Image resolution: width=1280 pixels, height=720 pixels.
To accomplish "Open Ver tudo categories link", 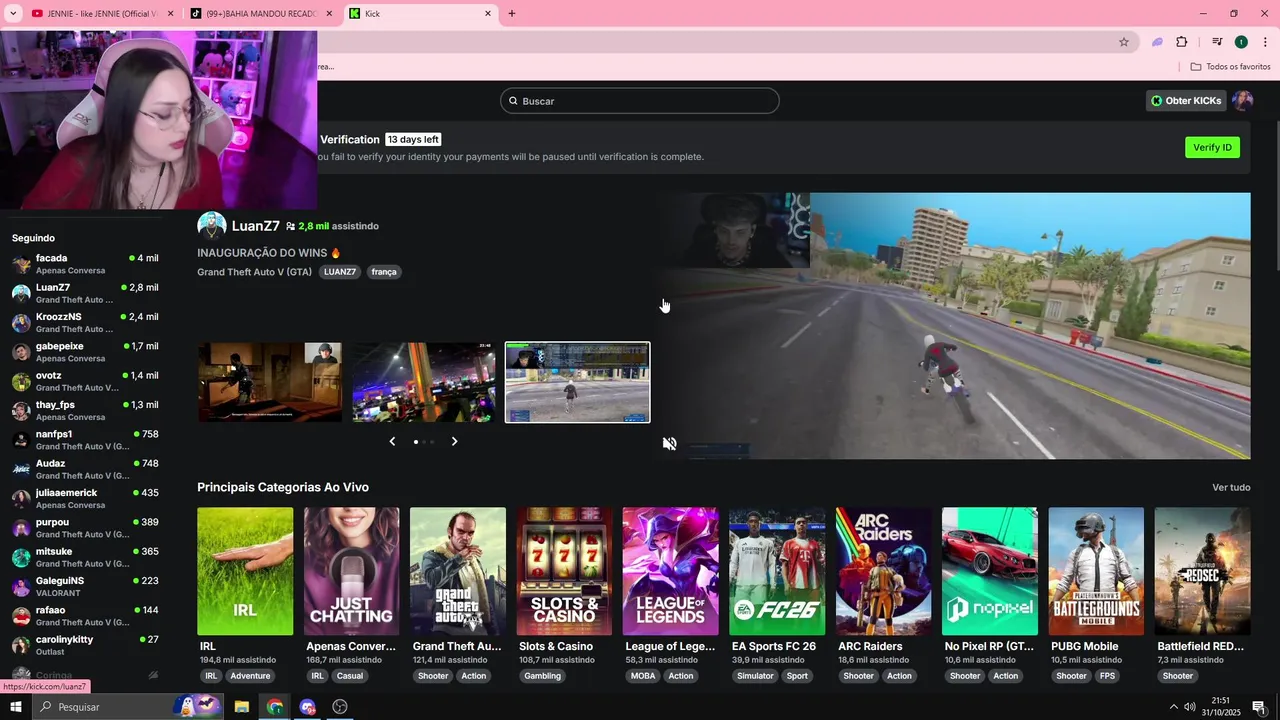I will 1231,487.
